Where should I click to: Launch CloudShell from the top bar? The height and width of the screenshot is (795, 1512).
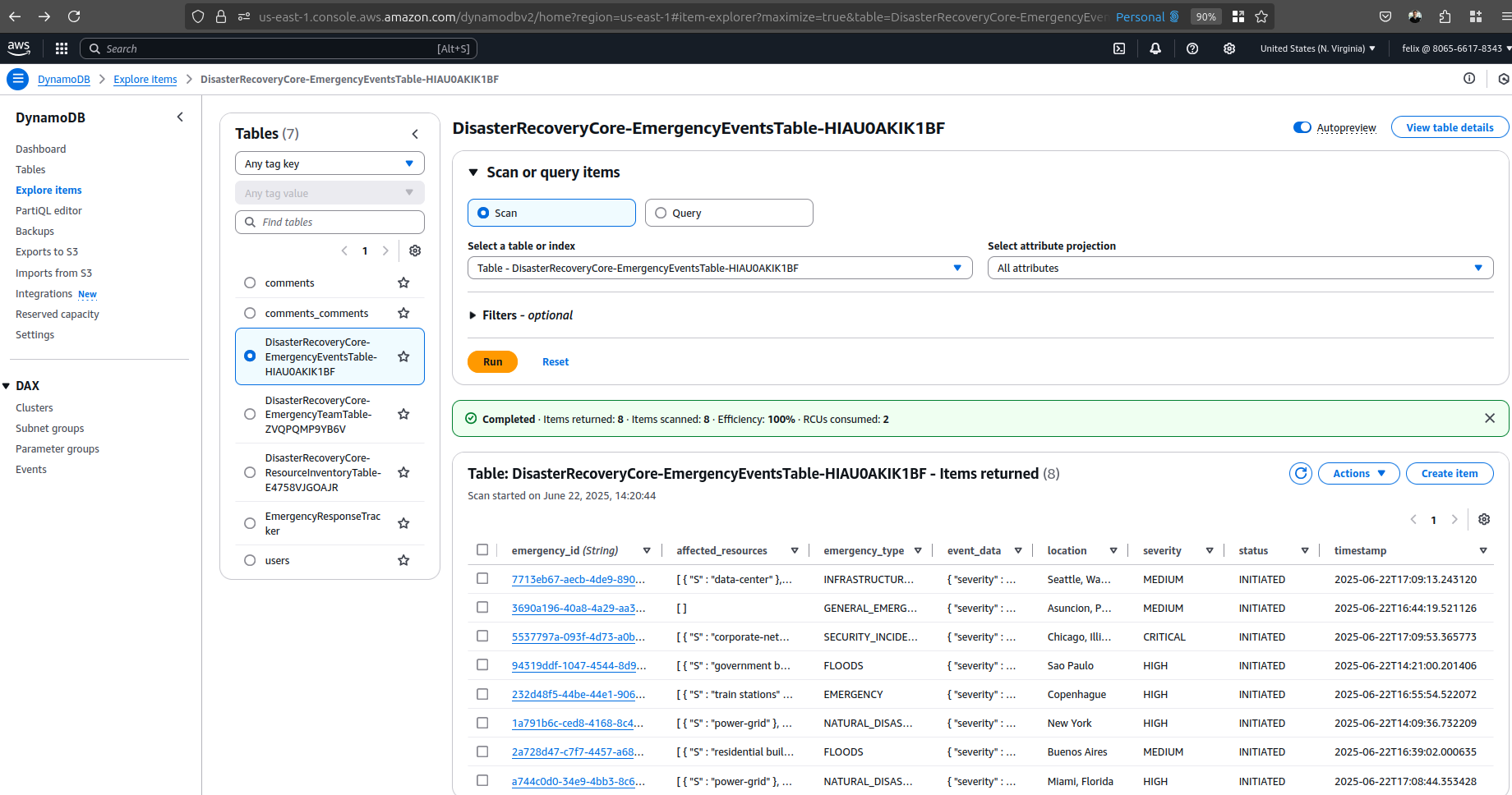coord(1119,48)
